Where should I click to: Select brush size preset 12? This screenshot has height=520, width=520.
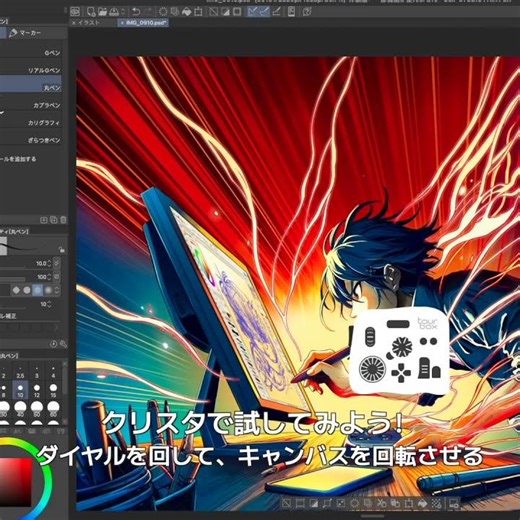tap(37, 390)
